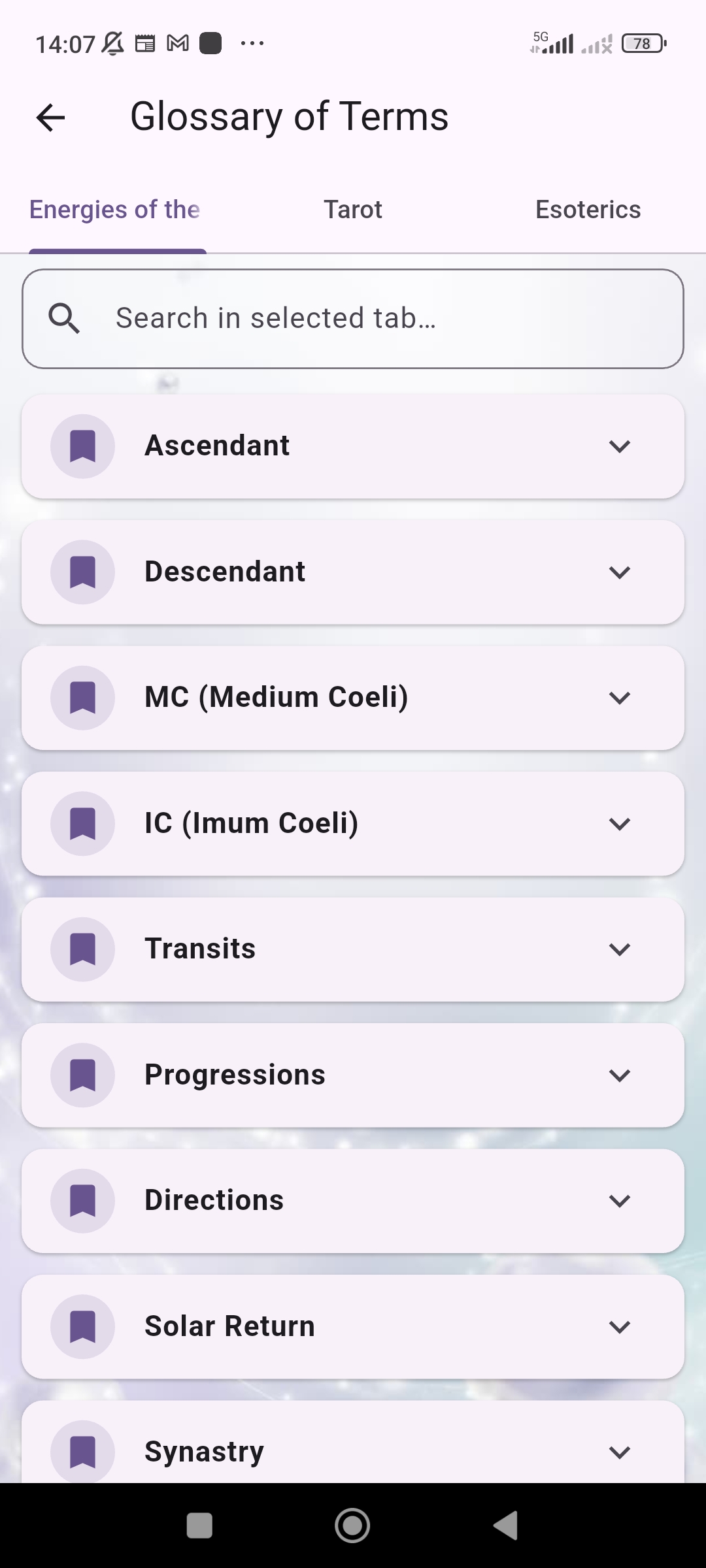Tap the bookmark icon beside Transits
The width and height of the screenshot is (706, 1568).
83,949
